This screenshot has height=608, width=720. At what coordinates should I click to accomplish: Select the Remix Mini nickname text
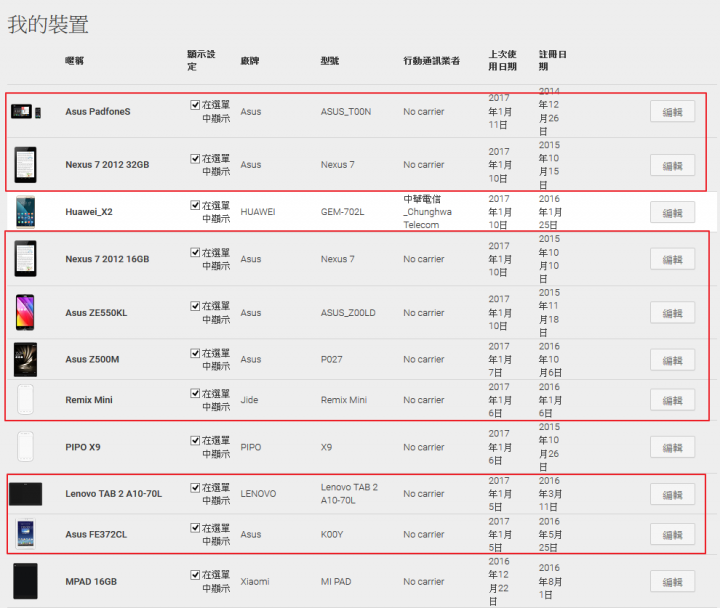[89, 400]
